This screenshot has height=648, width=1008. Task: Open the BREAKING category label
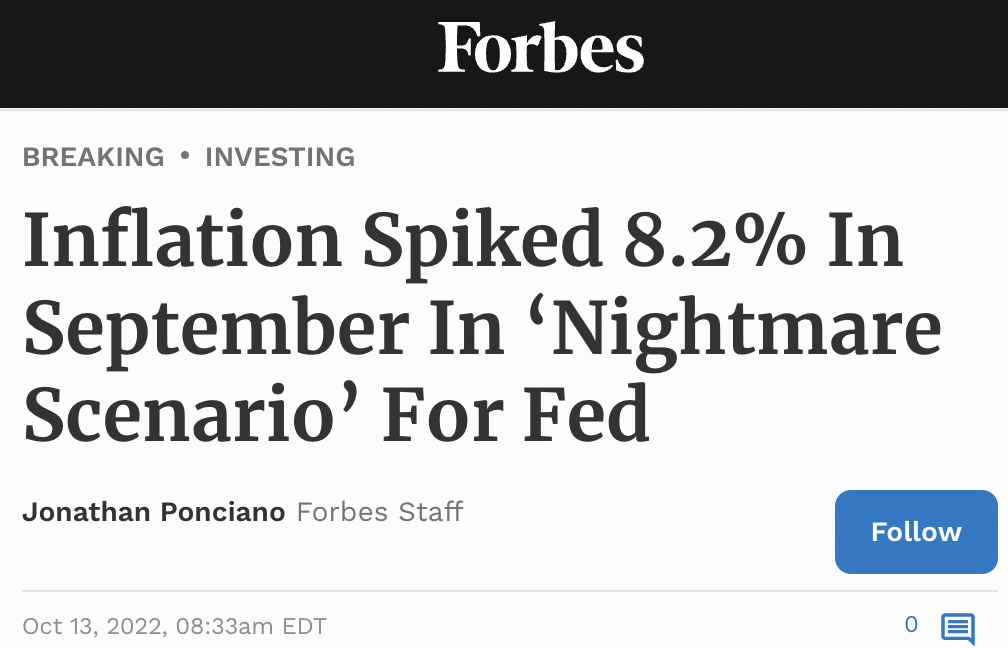click(93, 157)
